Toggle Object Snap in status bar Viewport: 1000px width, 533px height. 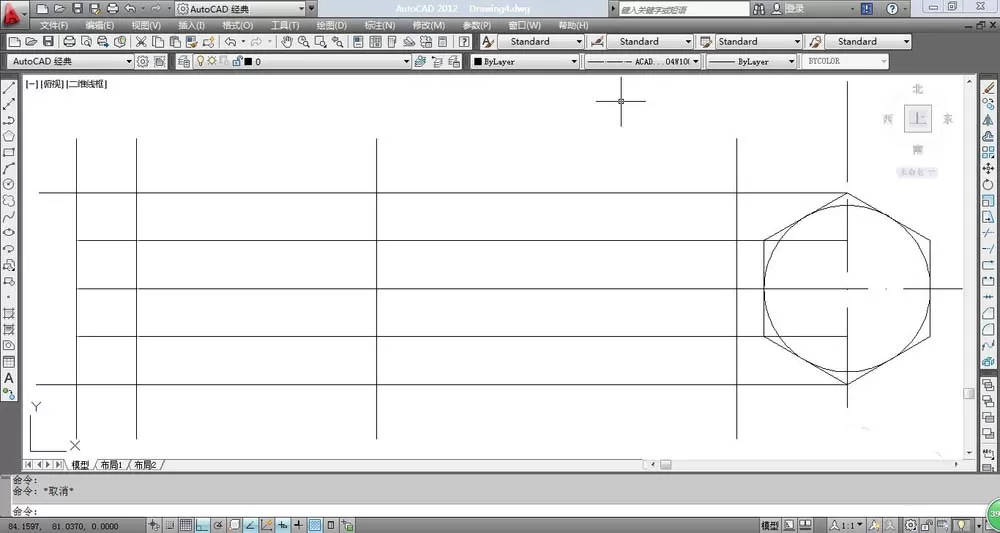pyautogui.click(x=235, y=525)
